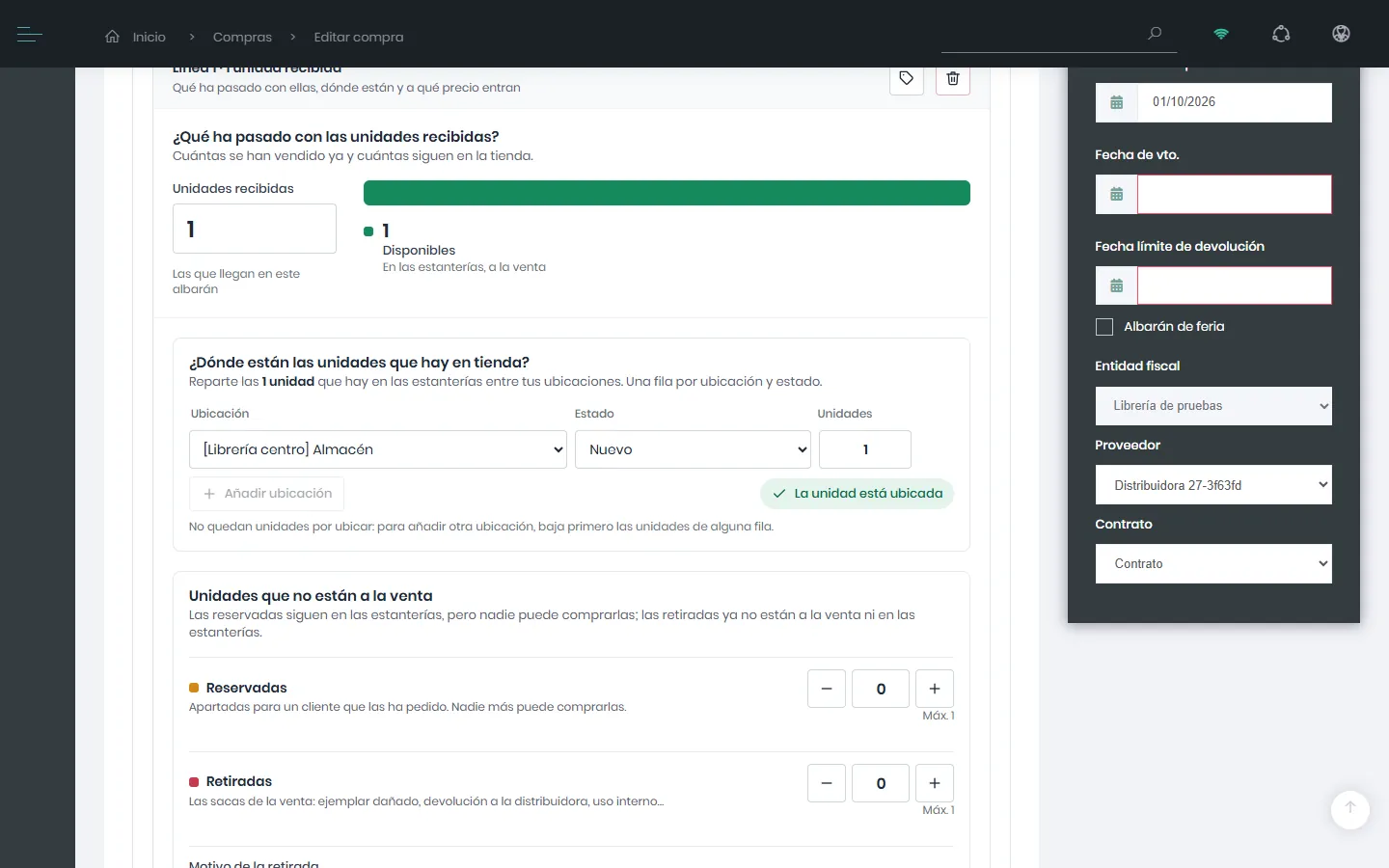1389x868 pixels.
Task: Click the Unidades field in location row
Action: [x=865, y=449]
